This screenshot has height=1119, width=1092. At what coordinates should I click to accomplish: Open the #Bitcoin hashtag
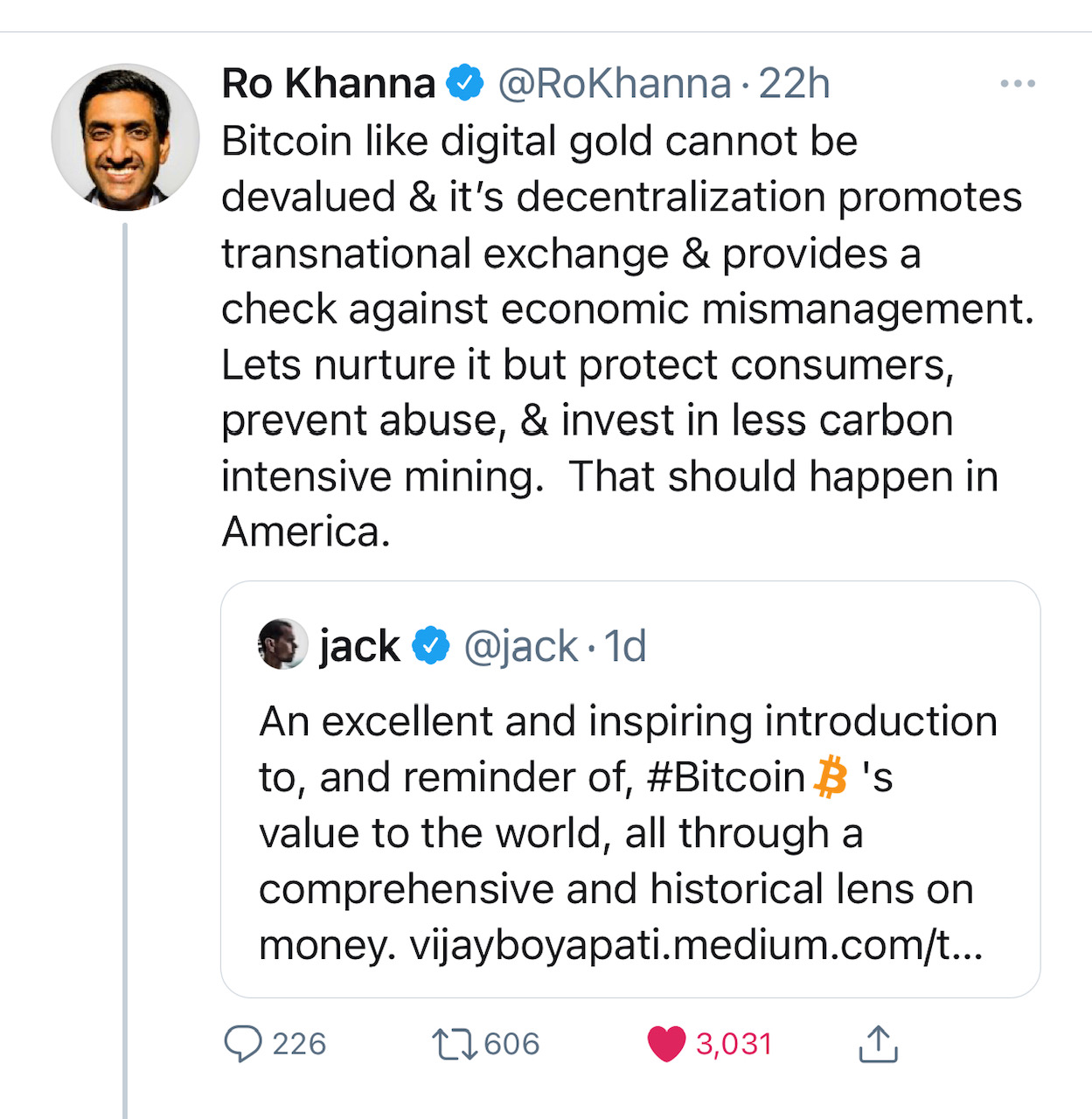pos(725,777)
